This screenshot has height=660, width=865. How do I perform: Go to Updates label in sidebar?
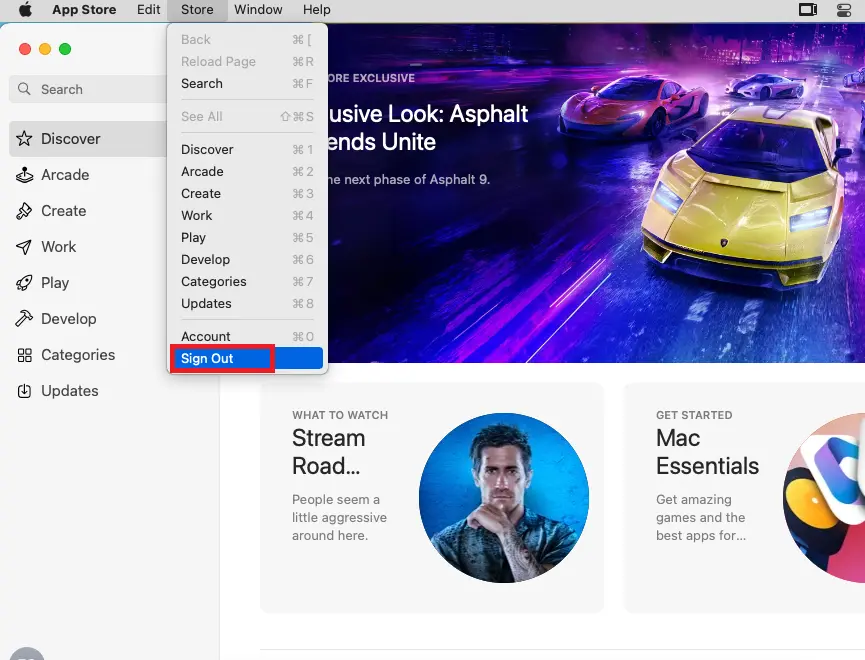(70, 391)
